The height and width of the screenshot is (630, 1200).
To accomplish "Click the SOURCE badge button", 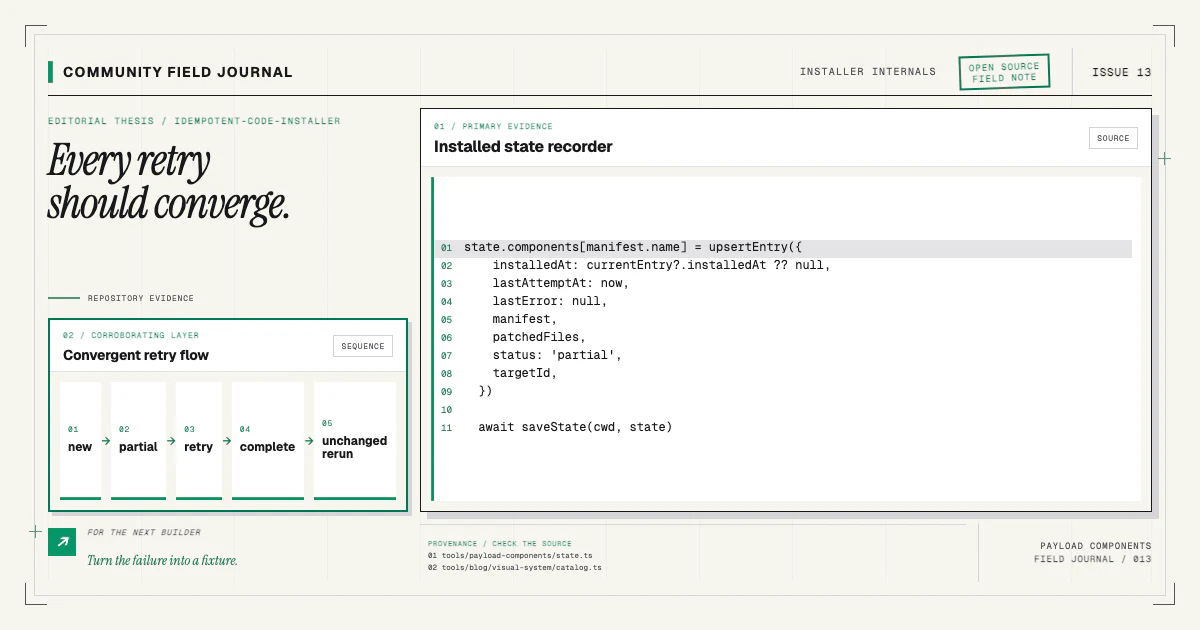I will click(x=1113, y=138).
